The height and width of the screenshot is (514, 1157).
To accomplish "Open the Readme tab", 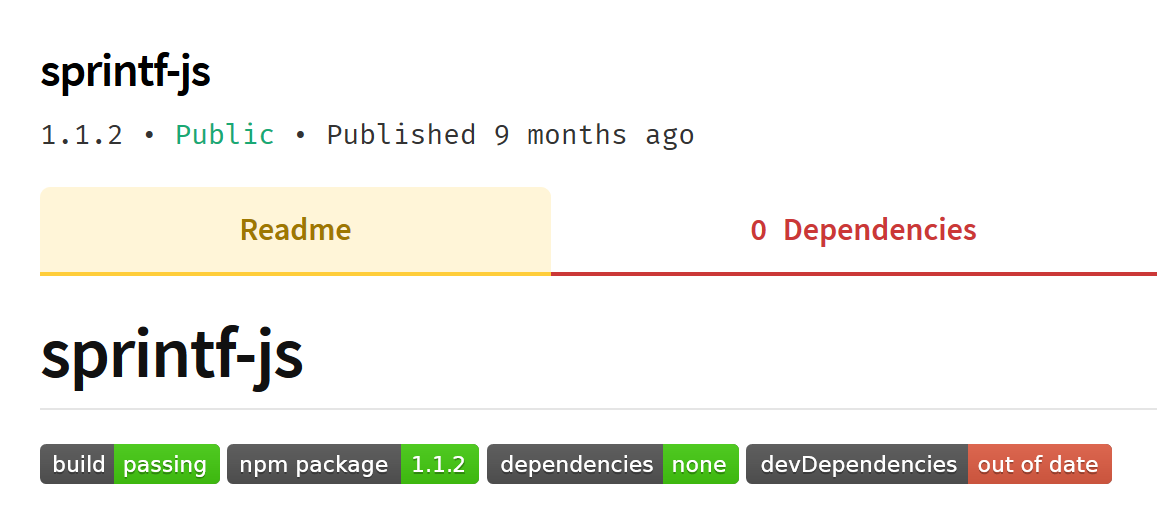I will (x=295, y=230).
